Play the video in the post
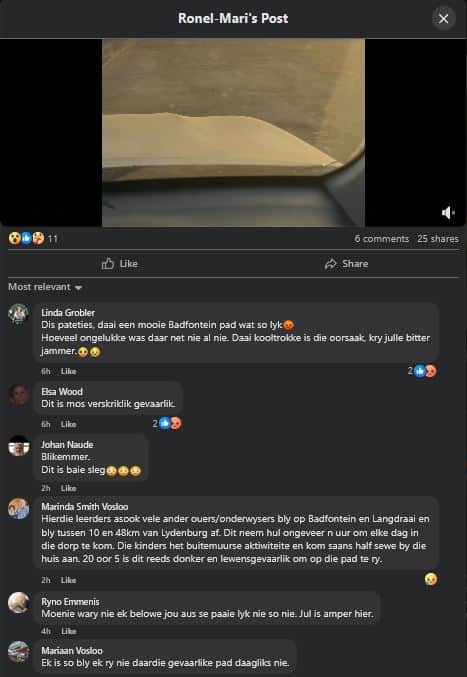 coord(234,133)
